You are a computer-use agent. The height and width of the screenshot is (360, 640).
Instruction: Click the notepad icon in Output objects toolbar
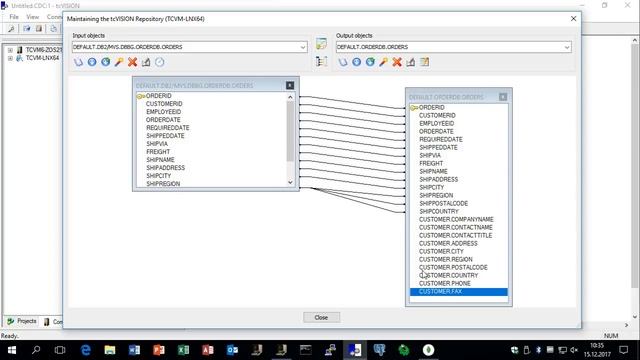click(x=424, y=62)
